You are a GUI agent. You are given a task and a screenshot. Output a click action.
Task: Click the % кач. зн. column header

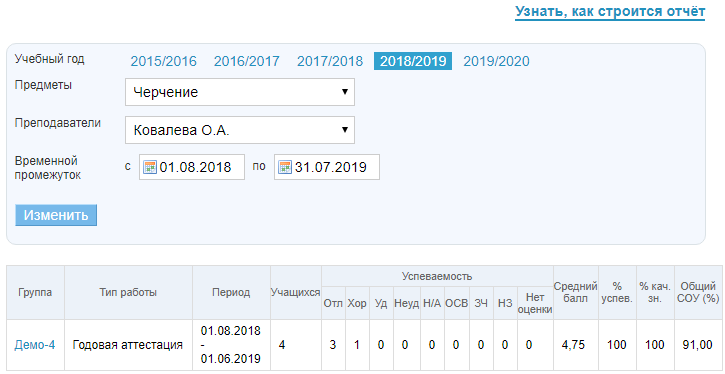[655, 292]
